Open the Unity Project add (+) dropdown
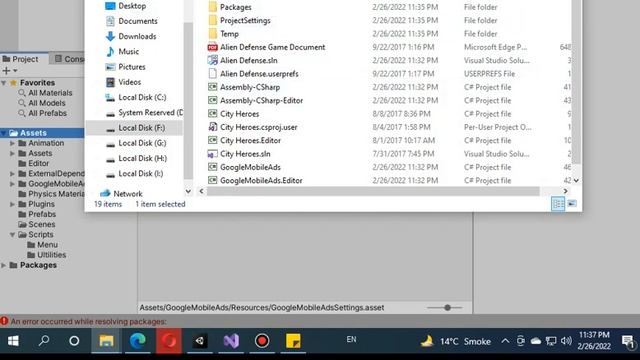 click(10, 71)
